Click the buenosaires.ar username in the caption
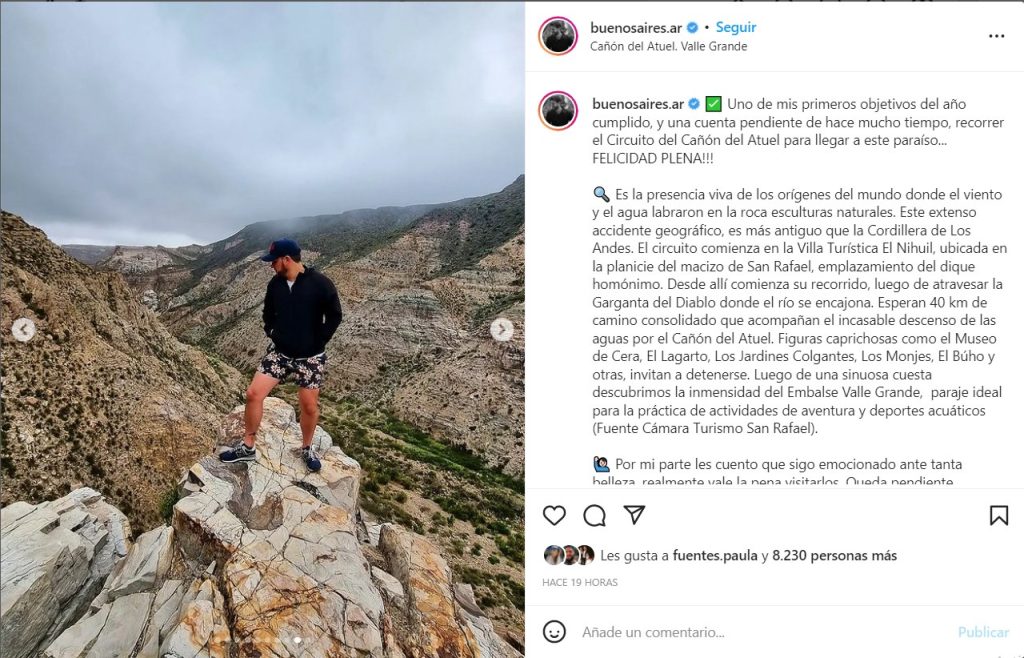The height and width of the screenshot is (658, 1024). click(637, 104)
